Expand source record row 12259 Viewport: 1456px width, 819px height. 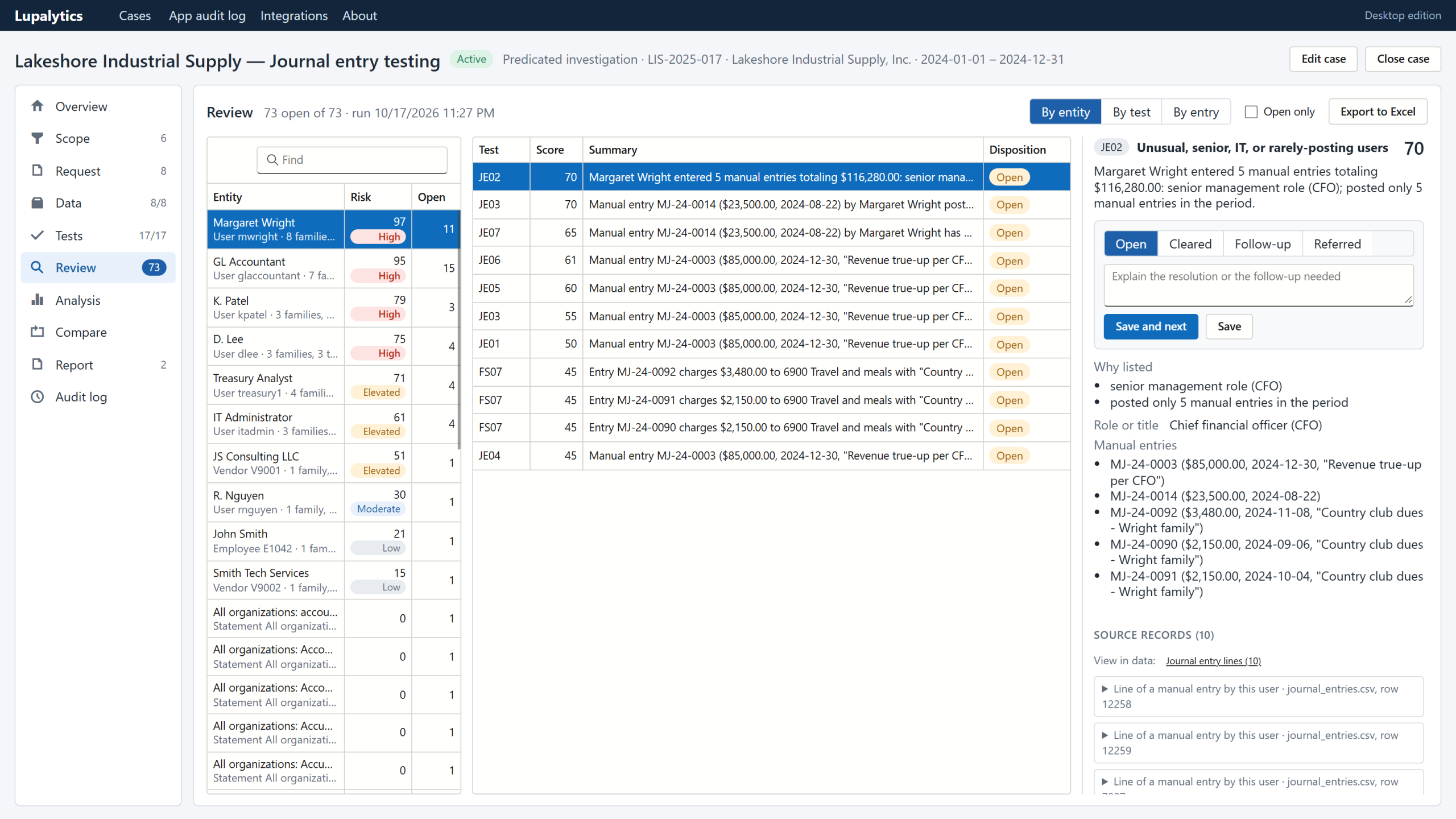[x=1258, y=743]
